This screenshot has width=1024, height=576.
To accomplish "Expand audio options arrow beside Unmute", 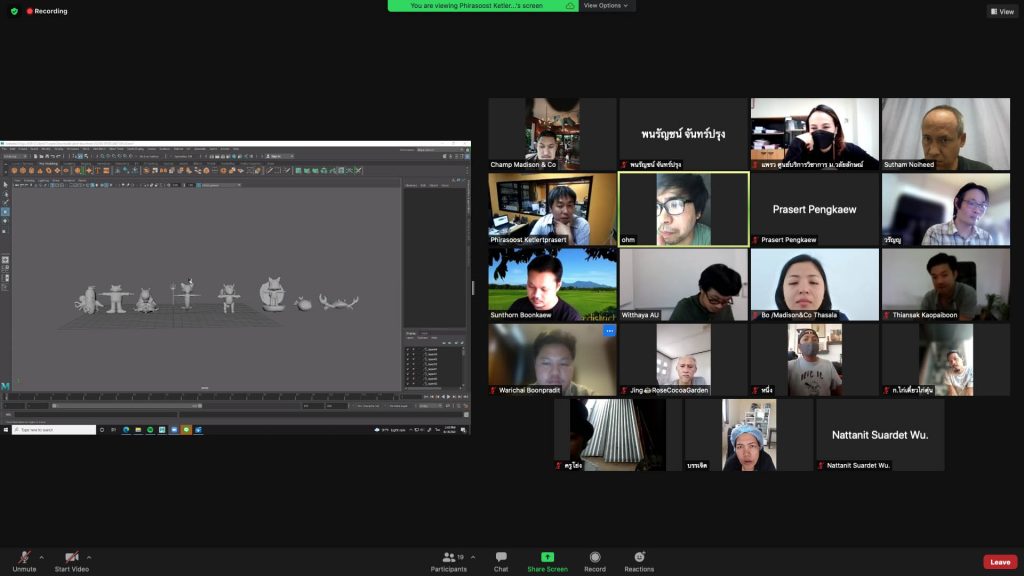I will pyautogui.click(x=42, y=557).
